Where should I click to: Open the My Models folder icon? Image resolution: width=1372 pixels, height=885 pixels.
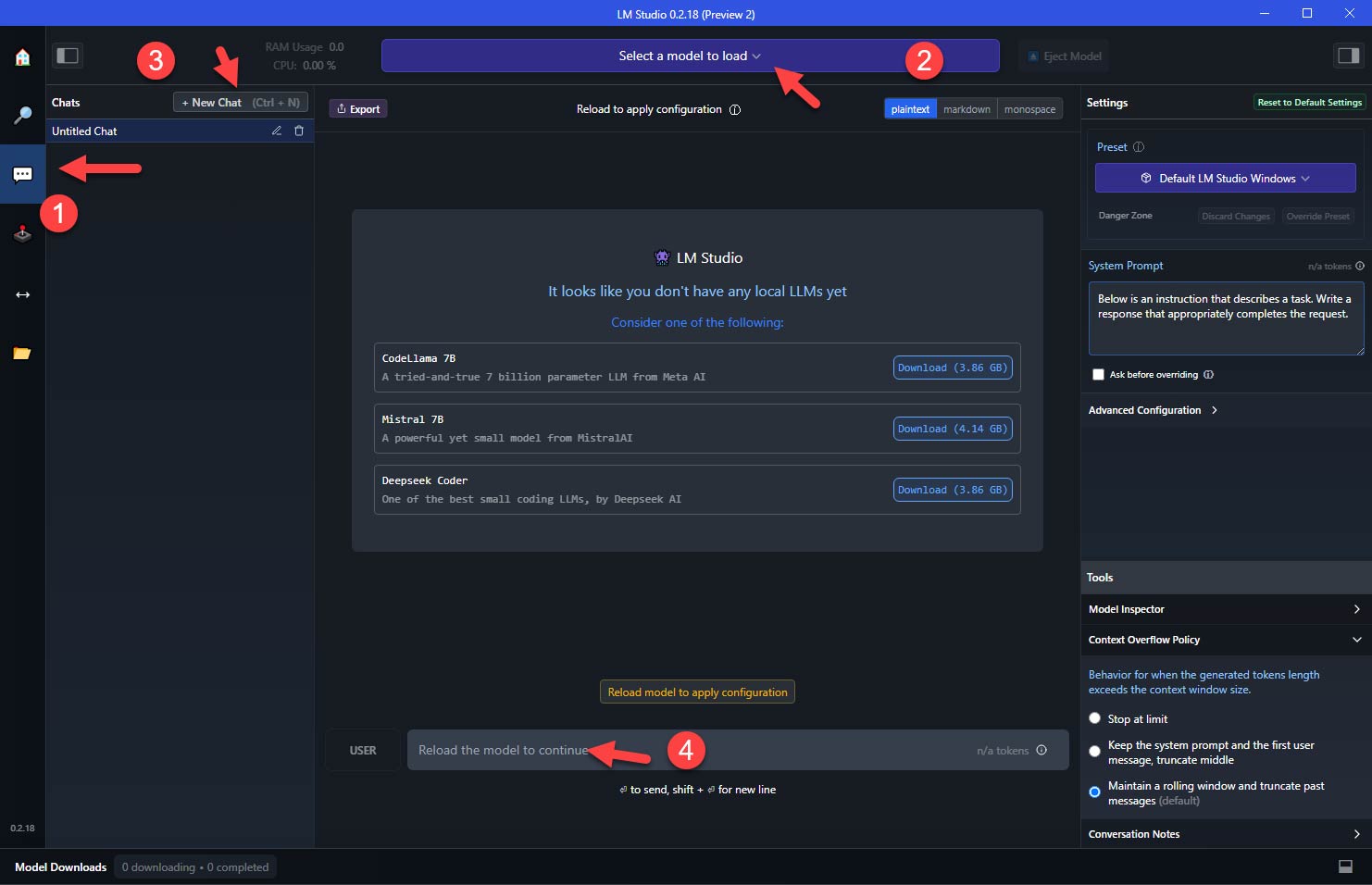pos(22,354)
